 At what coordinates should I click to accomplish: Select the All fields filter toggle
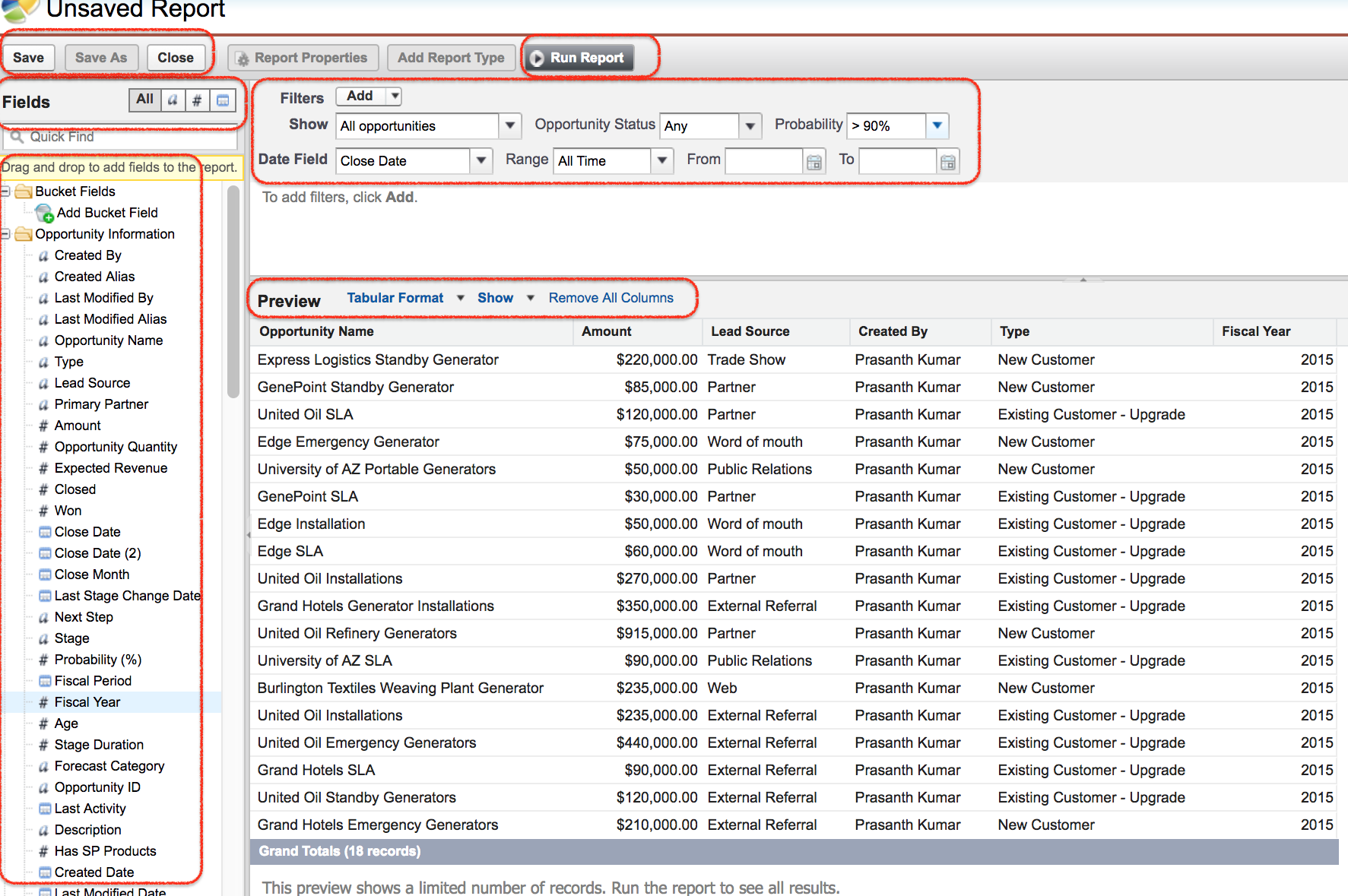(x=144, y=100)
